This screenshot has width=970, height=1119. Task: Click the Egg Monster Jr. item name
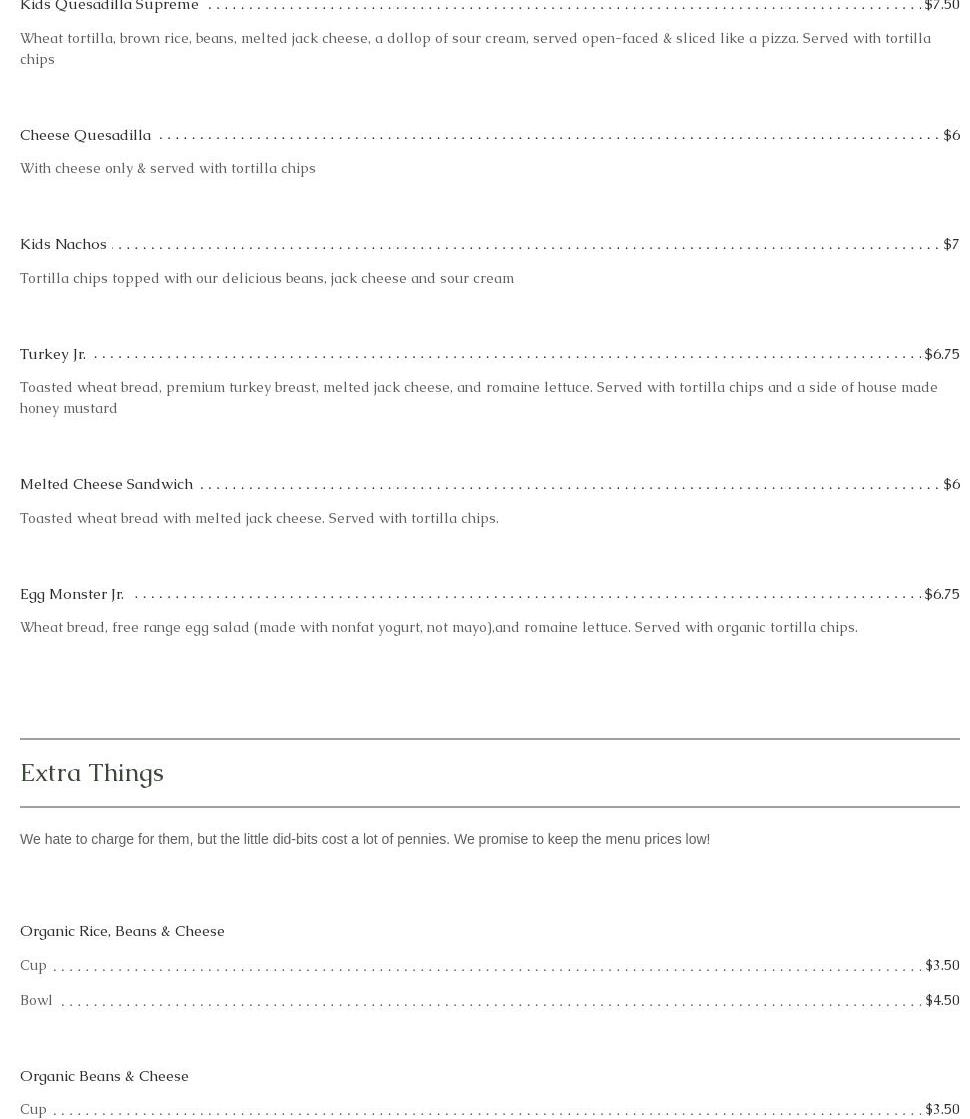click(x=72, y=594)
